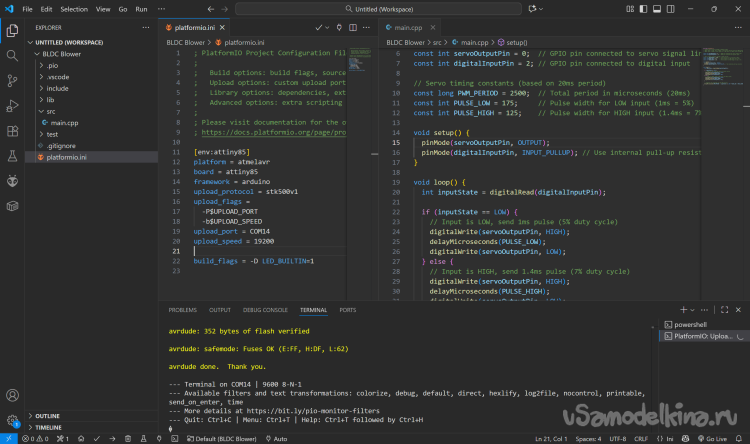This screenshot has height=444, width=750.
Task: Expand the .pio folder
Action: 52,65
